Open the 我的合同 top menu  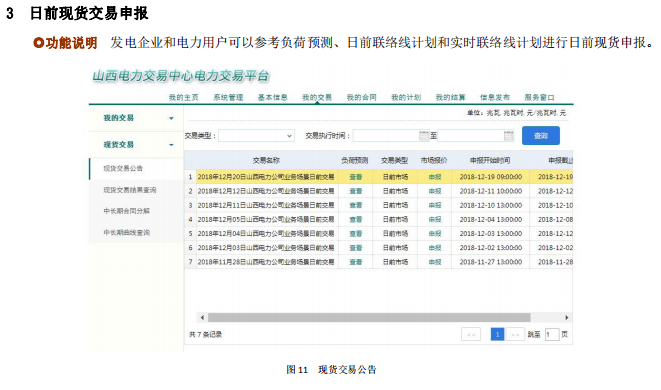tap(361, 97)
